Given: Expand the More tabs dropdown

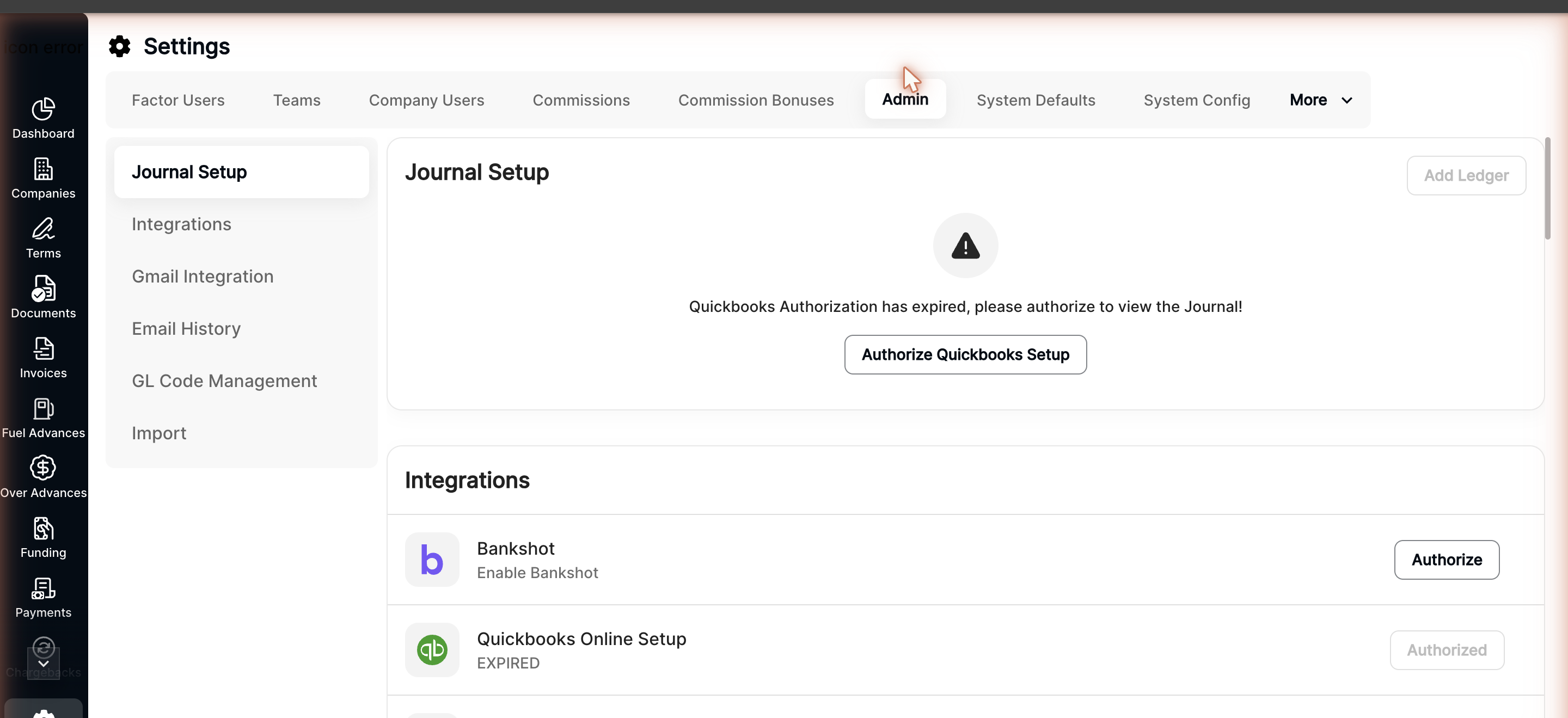Looking at the screenshot, I should click(x=1321, y=100).
